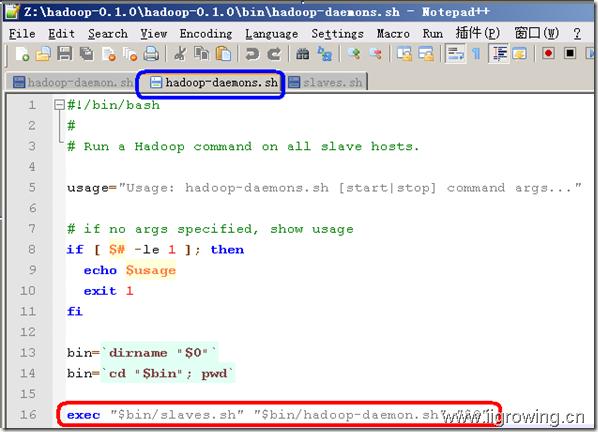Open the Language menu
Image resolution: width=598 pixels, height=432 pixels.
tap(272, 34)
